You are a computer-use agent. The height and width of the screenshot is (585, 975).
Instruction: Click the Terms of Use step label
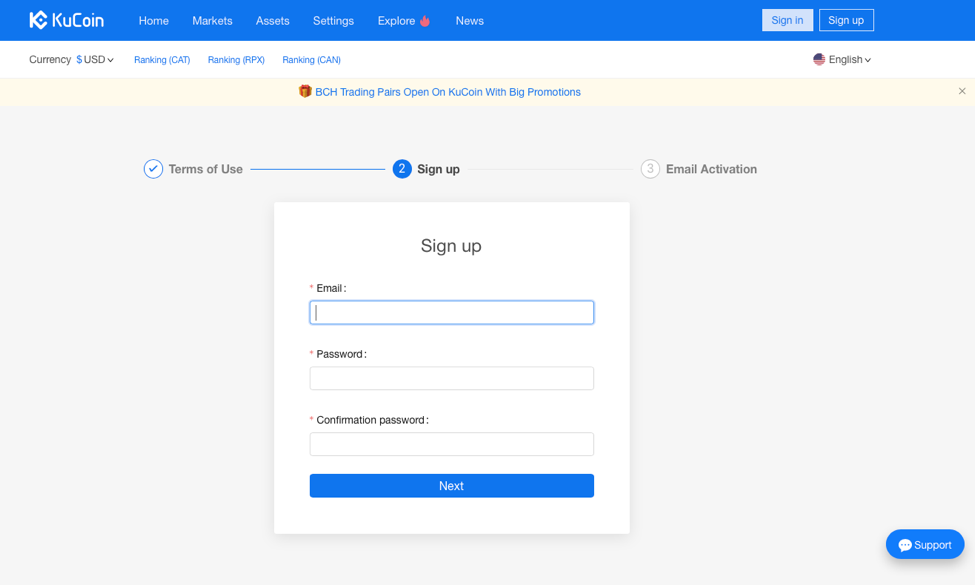click(x=205, y=169)
